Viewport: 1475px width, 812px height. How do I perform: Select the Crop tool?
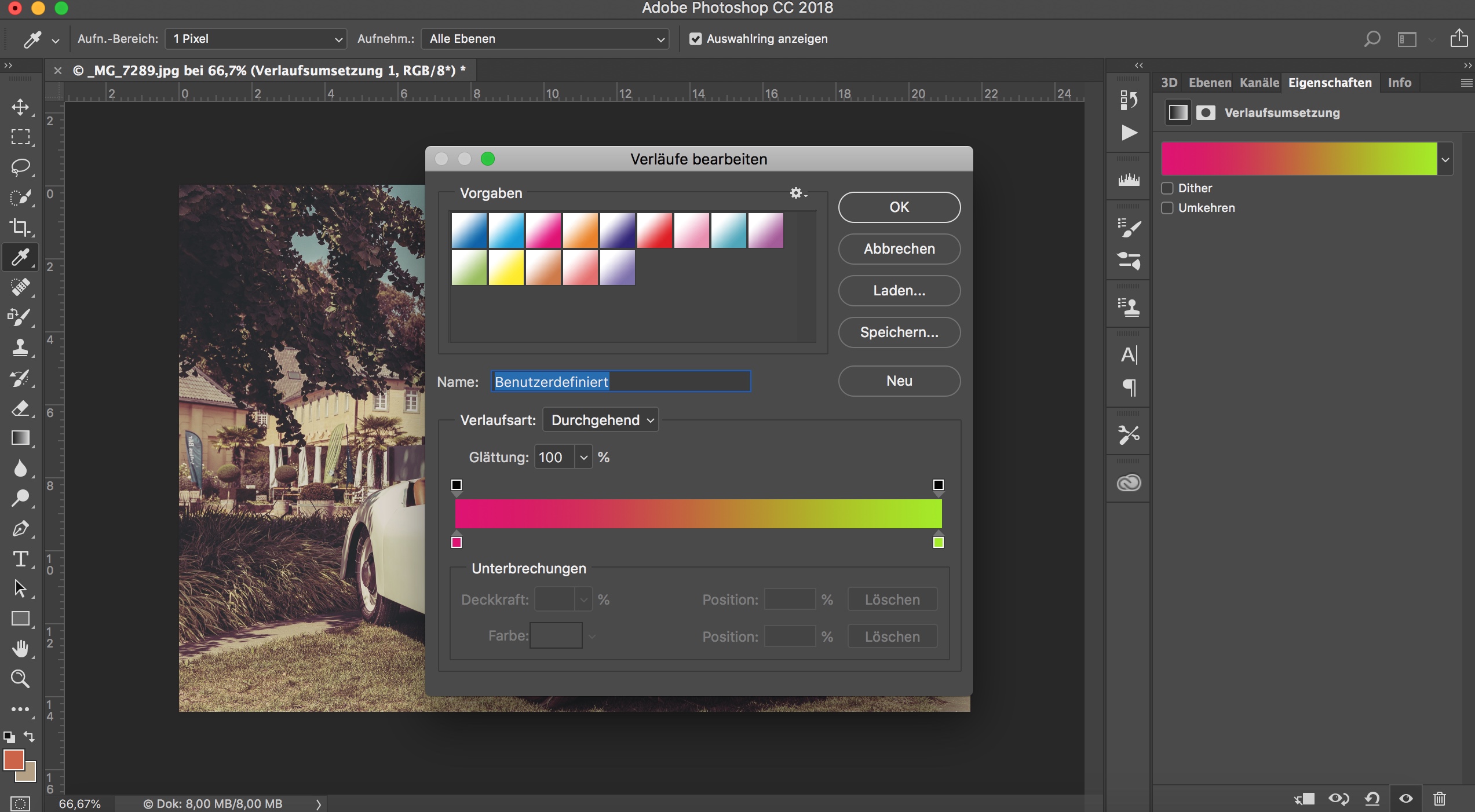[x=20, y=227]
